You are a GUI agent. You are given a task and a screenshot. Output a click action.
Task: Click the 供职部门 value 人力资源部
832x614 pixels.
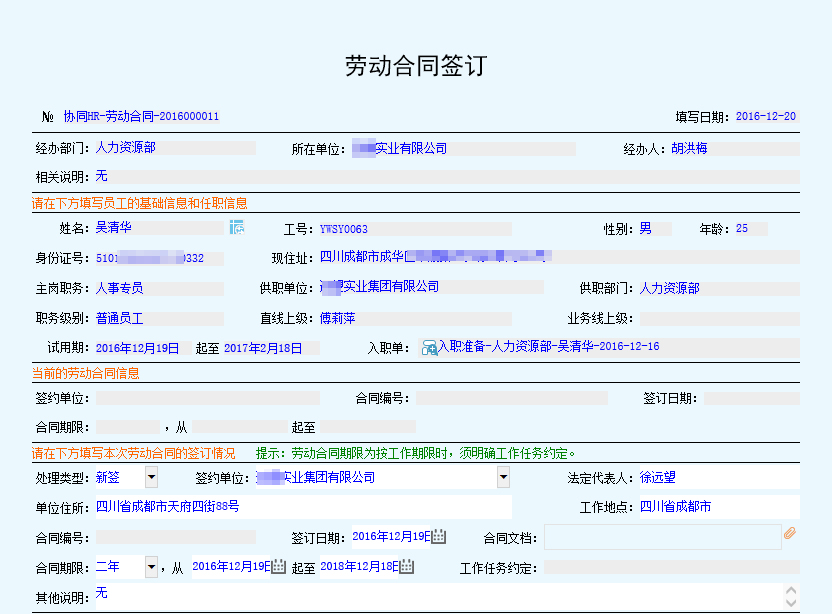click(x=670, y=288)
